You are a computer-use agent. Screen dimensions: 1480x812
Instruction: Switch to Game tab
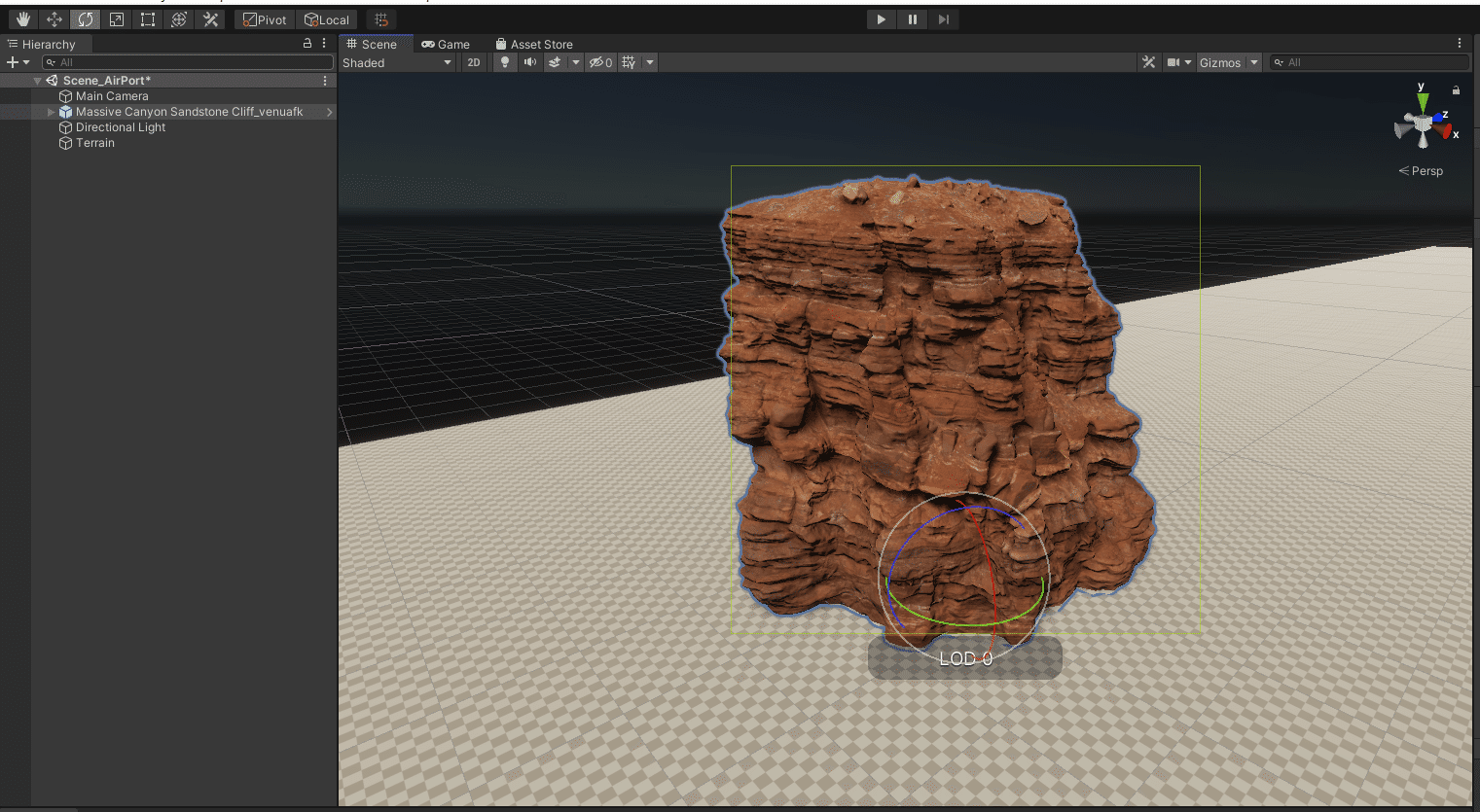(x=446, y=44)
